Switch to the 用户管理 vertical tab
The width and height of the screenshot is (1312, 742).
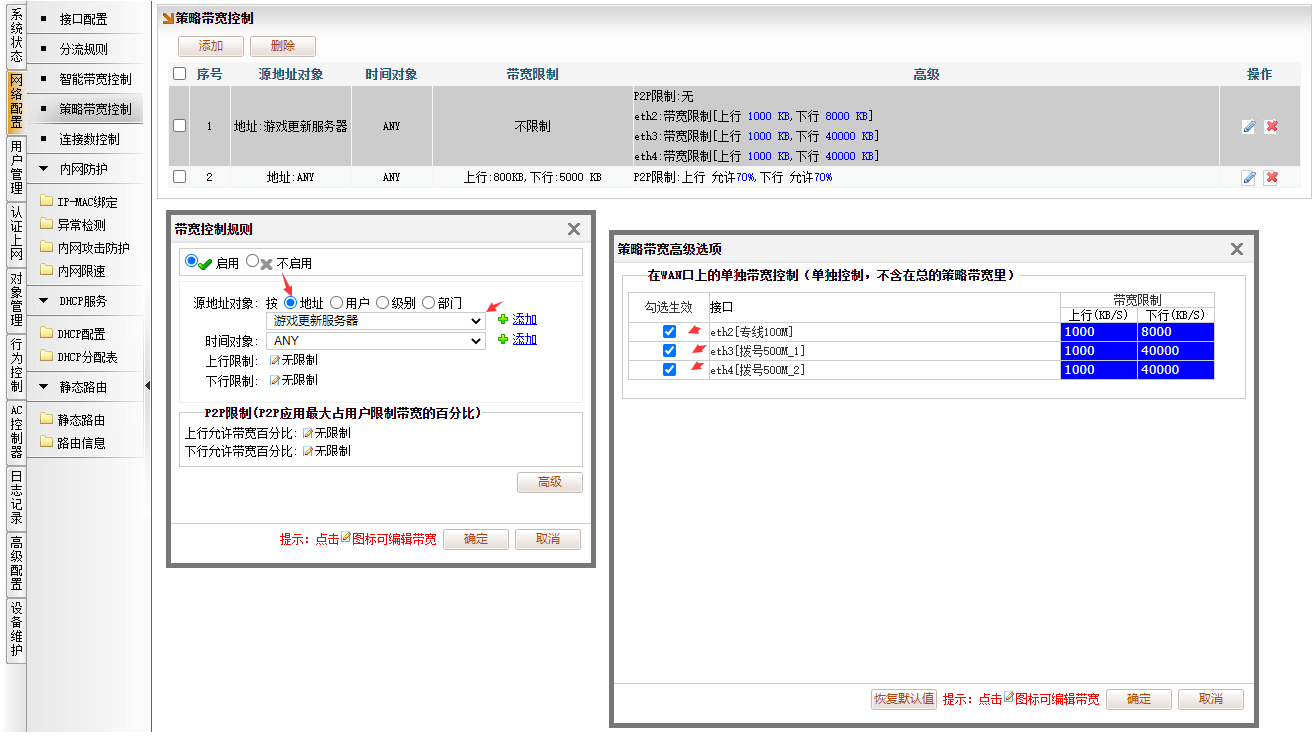click(x=16, y=168)
